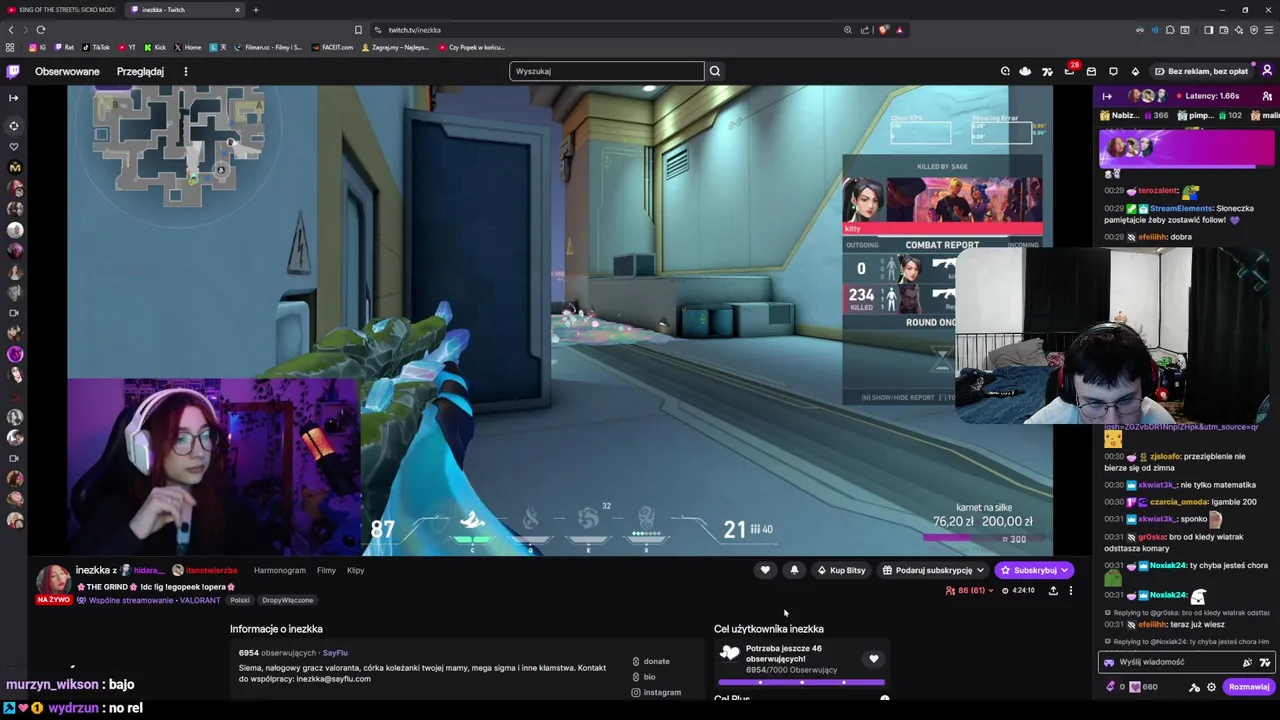
Task: Click Kup Bitsy button
Action: (841, 570)
